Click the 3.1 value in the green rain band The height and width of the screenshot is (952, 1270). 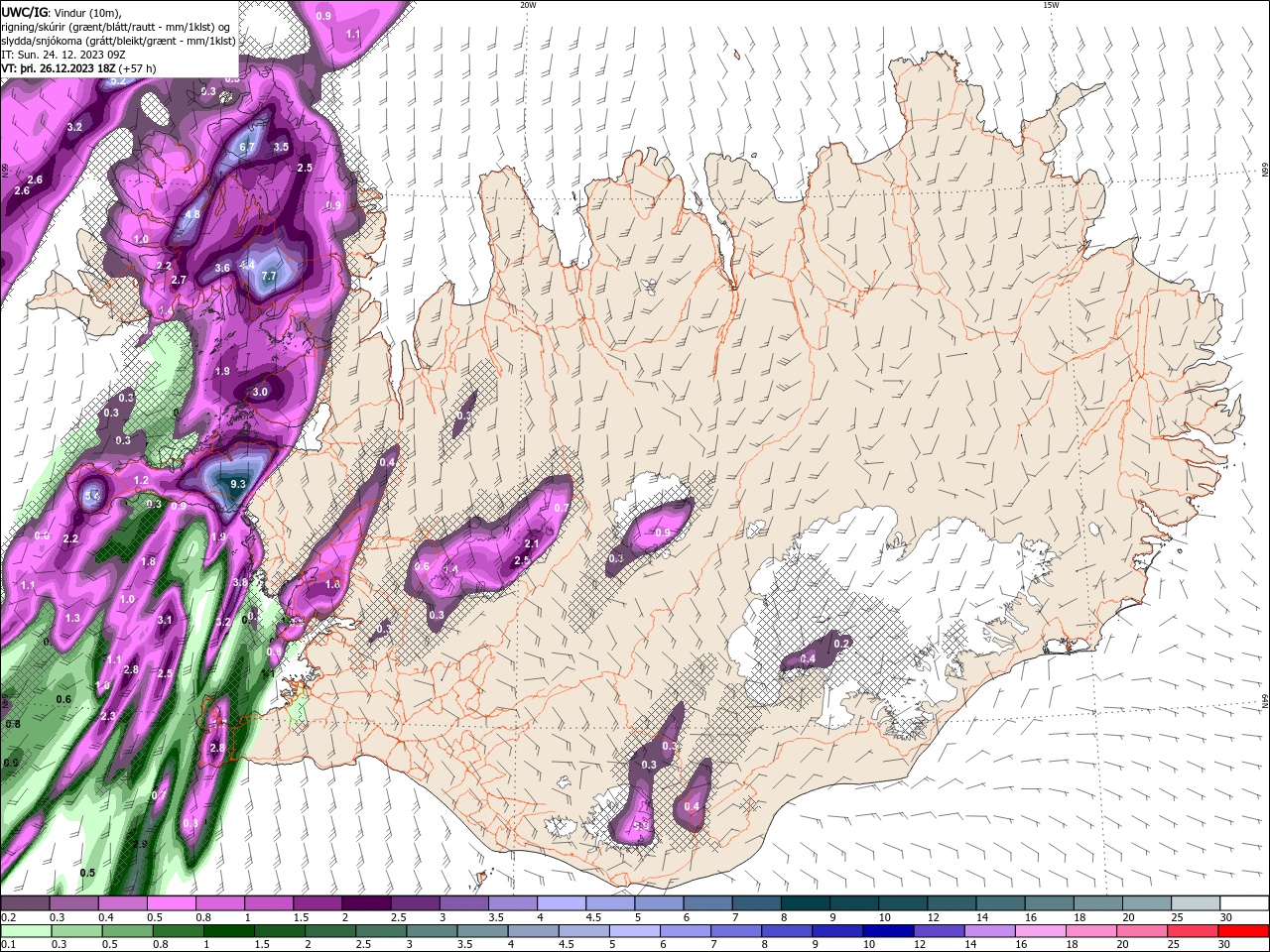(x=165, y=621)
